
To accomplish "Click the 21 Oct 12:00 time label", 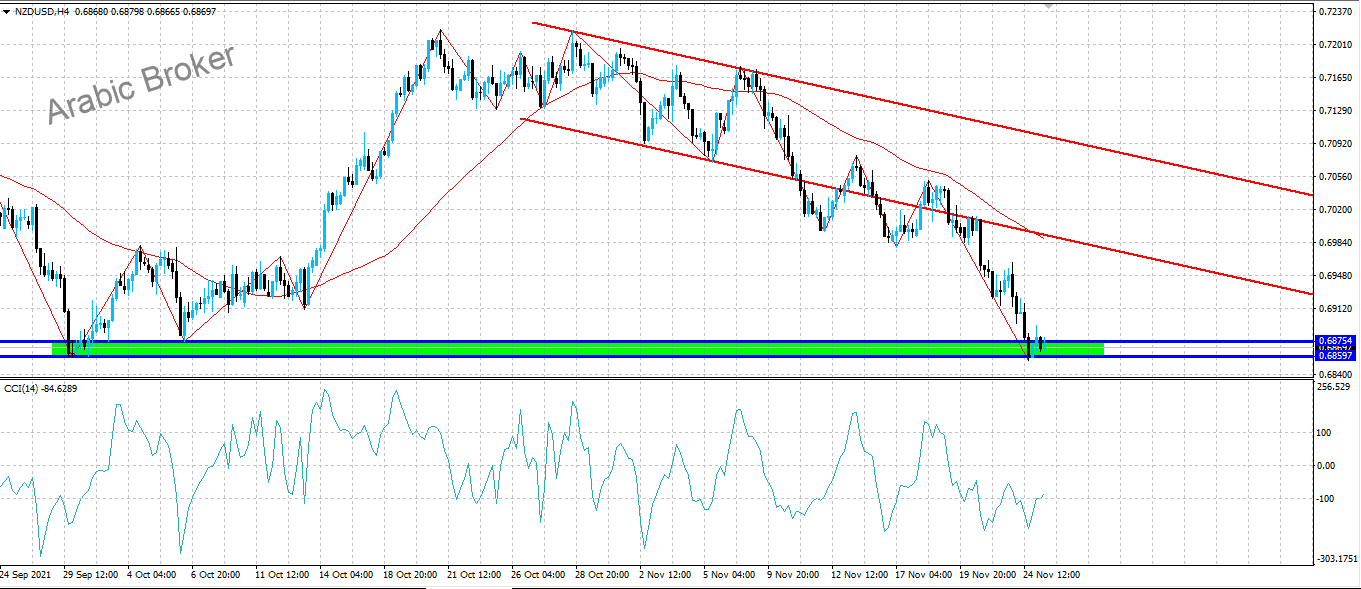I will (474, 576).
